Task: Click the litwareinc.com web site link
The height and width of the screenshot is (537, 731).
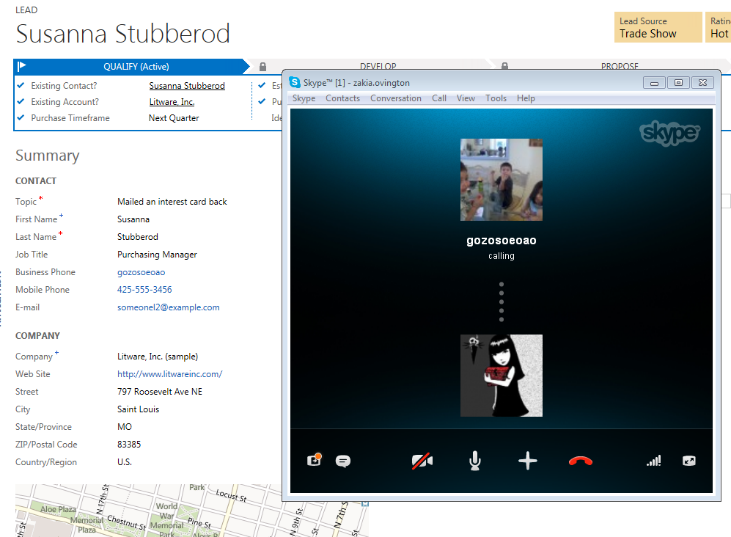Action: pos(169,374)
